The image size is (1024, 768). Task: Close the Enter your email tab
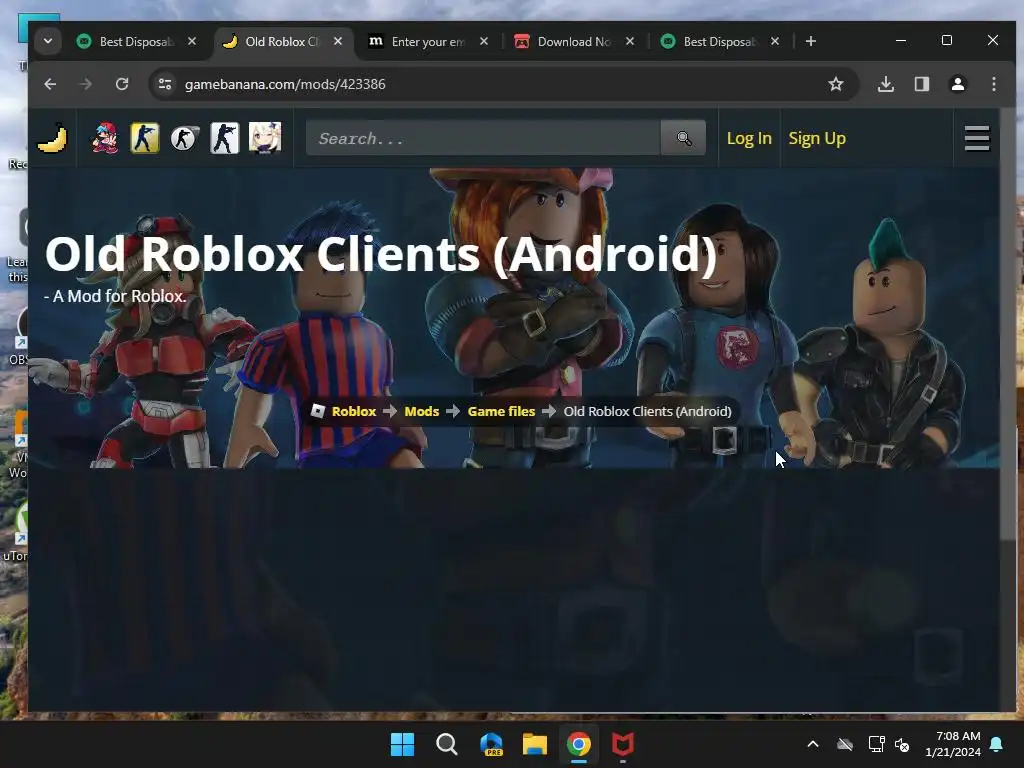(x=483, y=41)
